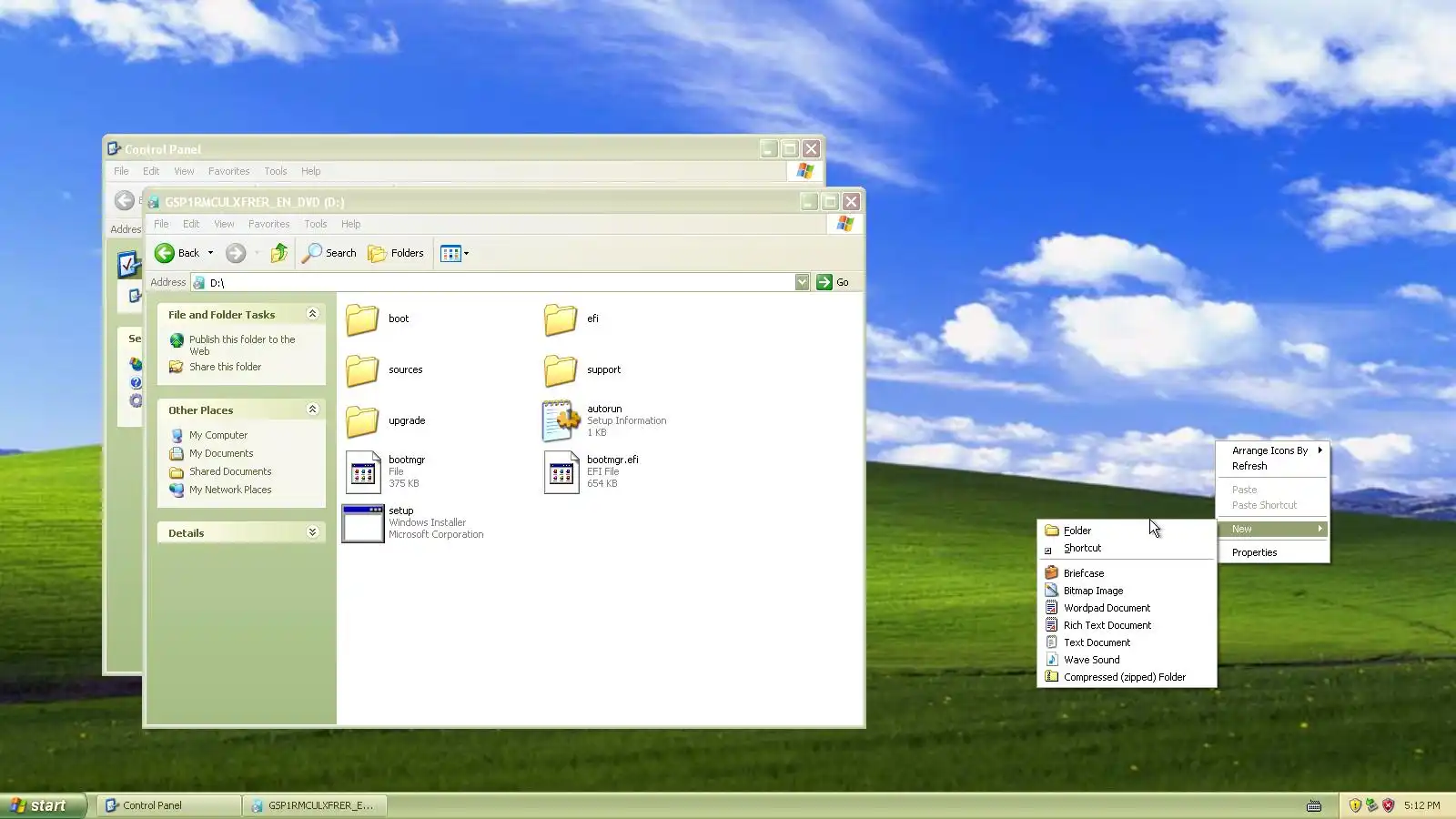Open the Search magnifier tool

pyautogui.click(x=312, y=253)
